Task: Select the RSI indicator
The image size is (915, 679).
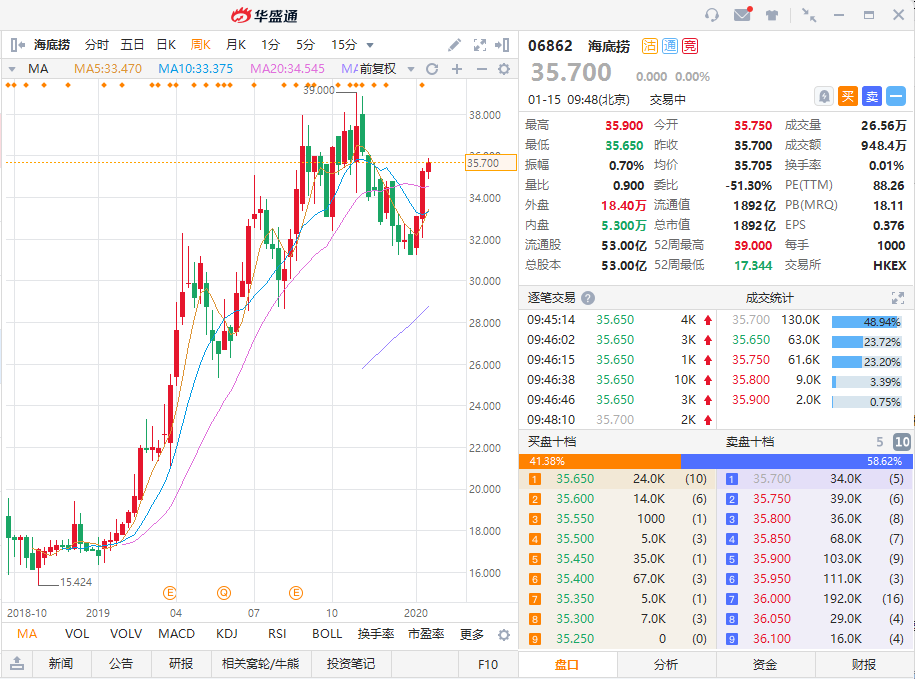Action: tap(277, 634)
